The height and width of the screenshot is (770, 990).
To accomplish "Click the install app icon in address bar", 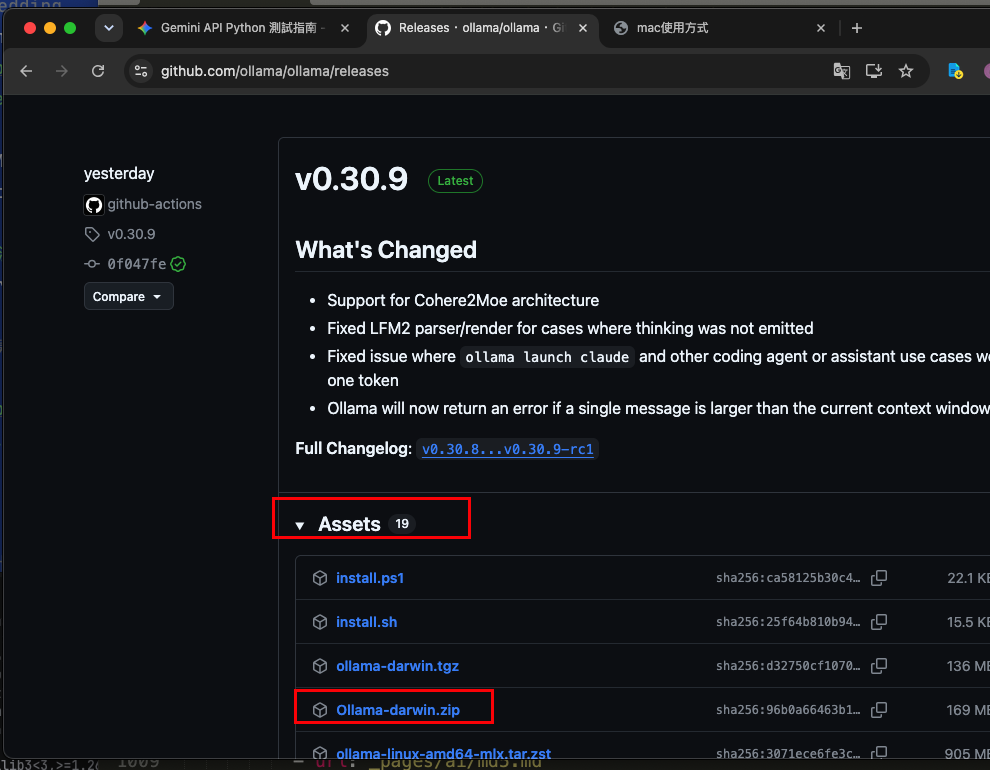I will 874,71.
